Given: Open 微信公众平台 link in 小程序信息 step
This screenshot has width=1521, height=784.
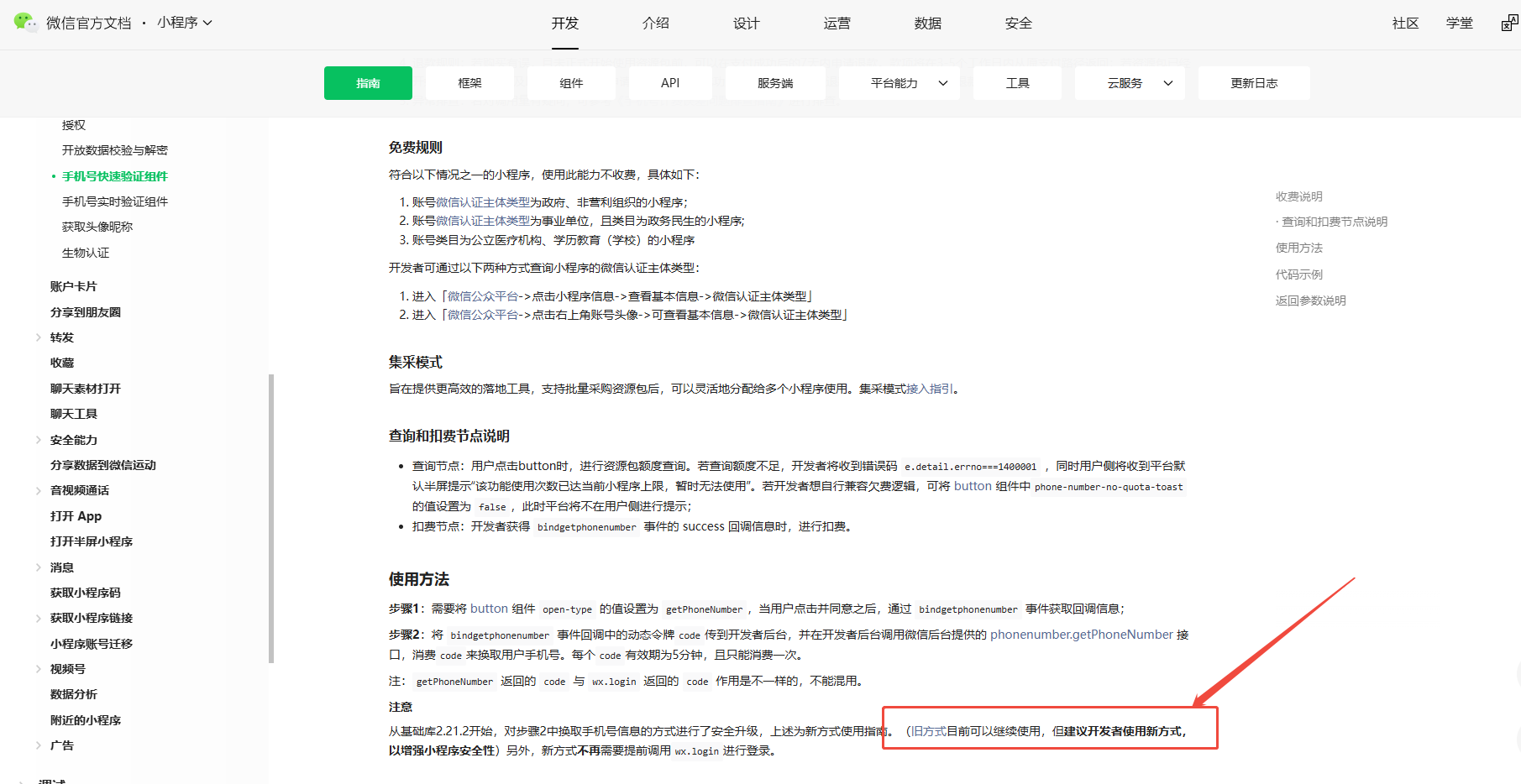Looking at the screenshot, I should coord(483,296).
